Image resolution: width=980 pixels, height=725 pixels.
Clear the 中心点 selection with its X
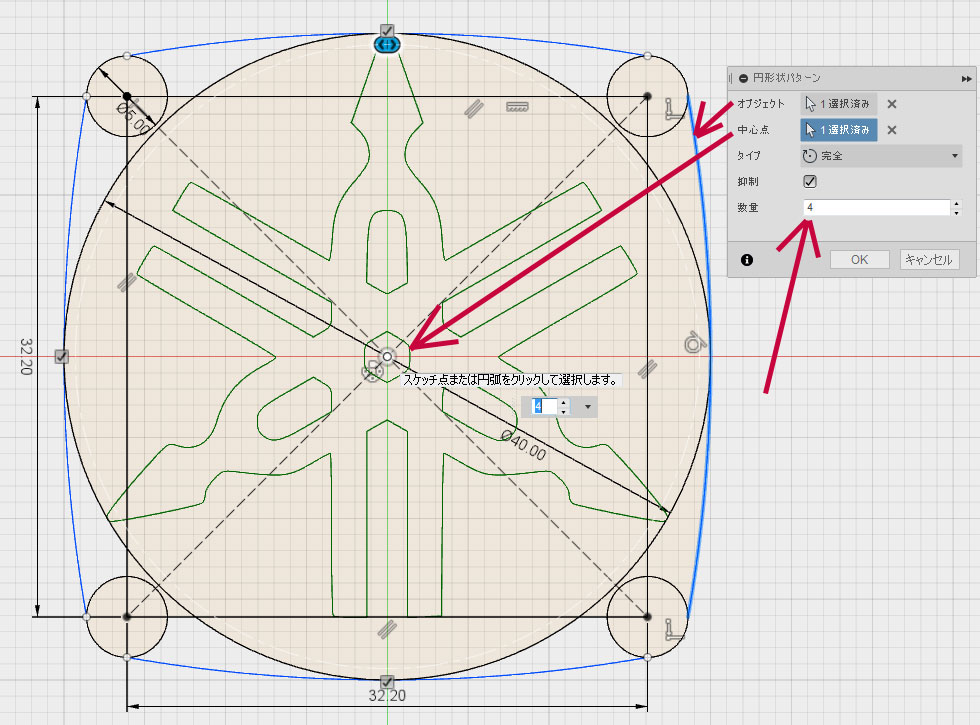coord(892,129)
